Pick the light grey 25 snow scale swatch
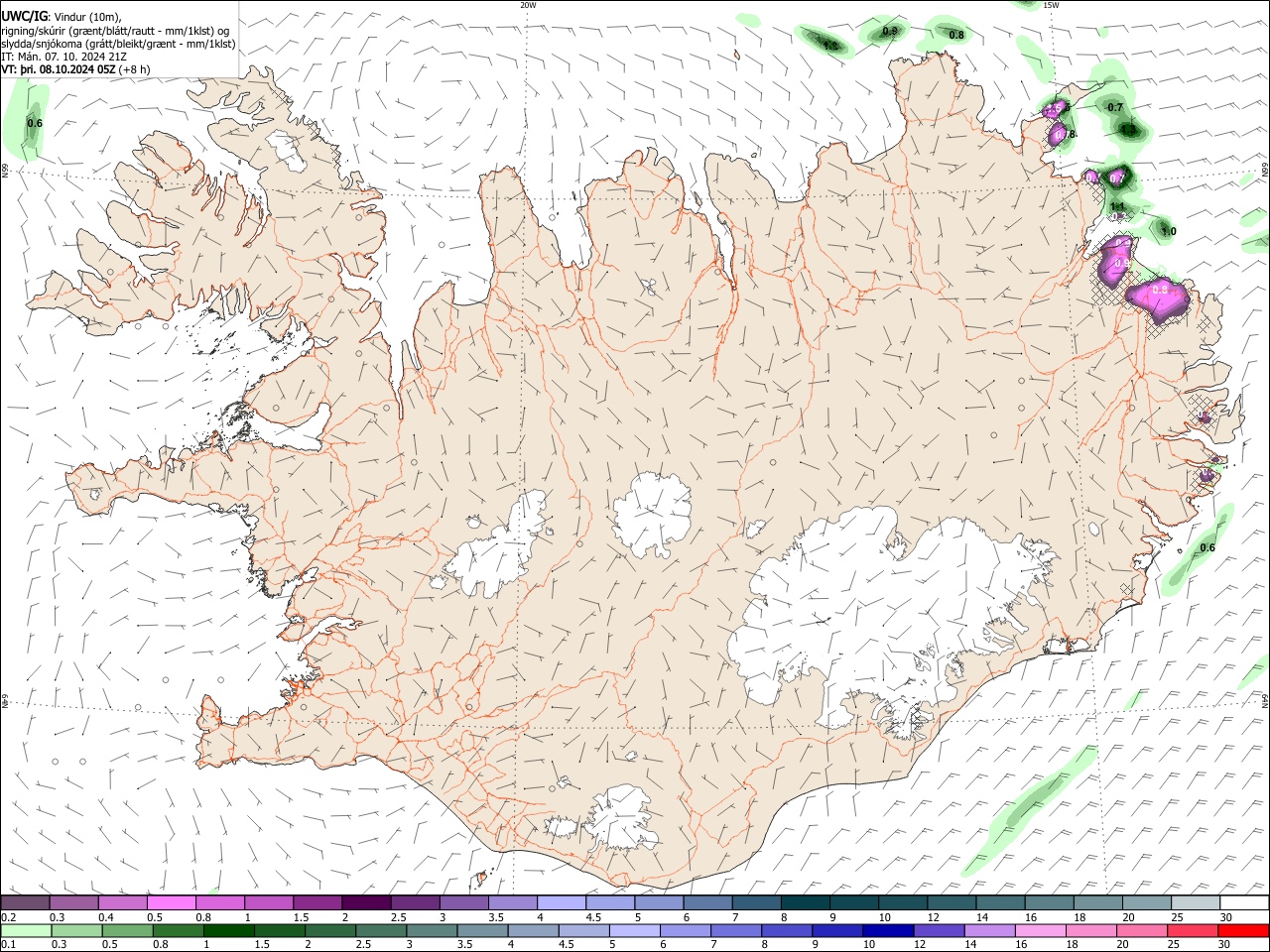The image size is (1270, 952). pos(1196,902)
